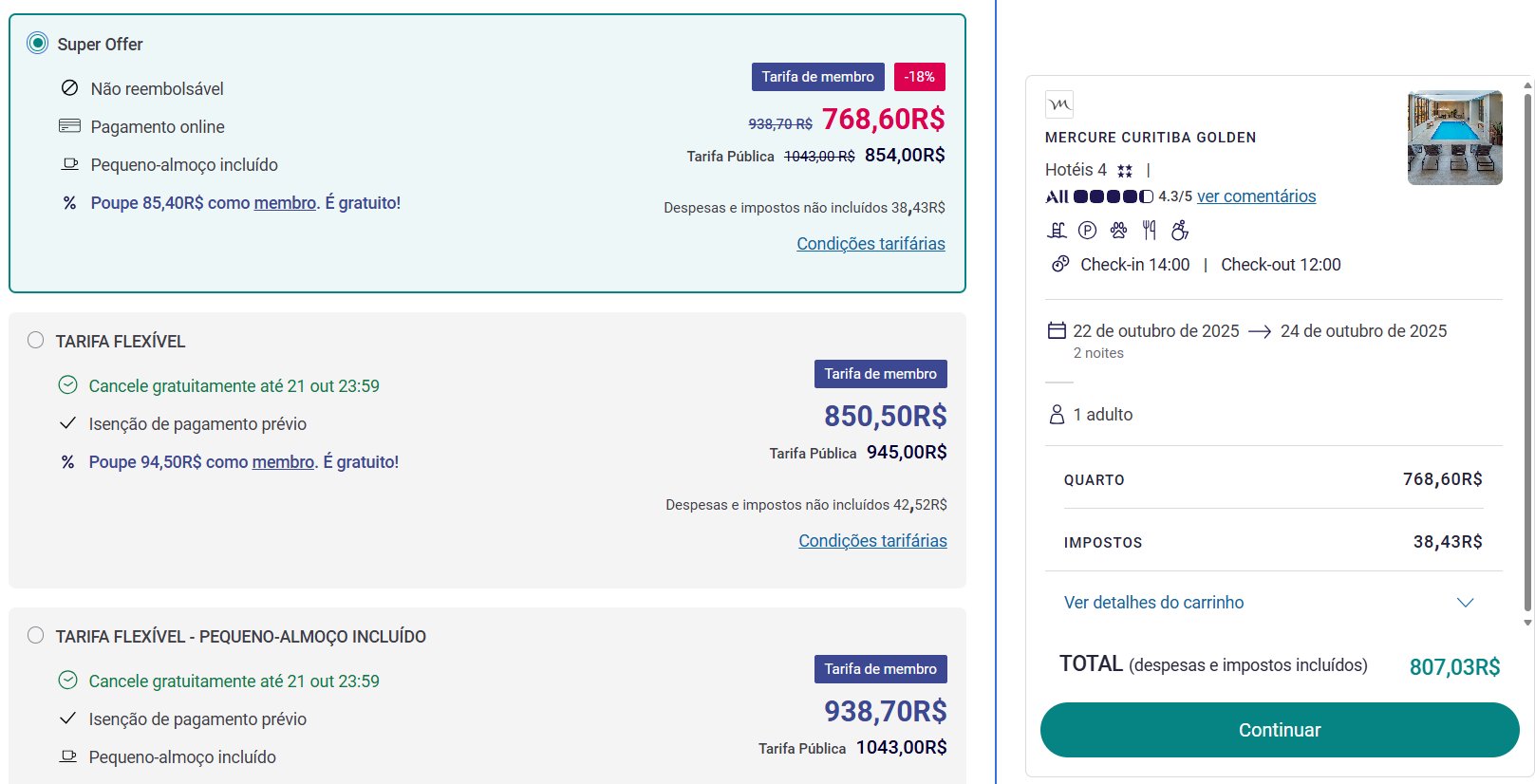Image resolution: width=1535 pixels, height=784 pixels.
Task: Open Condições tarifárias for TARIFA FLEXÍVEL
Action: (872, 541)
